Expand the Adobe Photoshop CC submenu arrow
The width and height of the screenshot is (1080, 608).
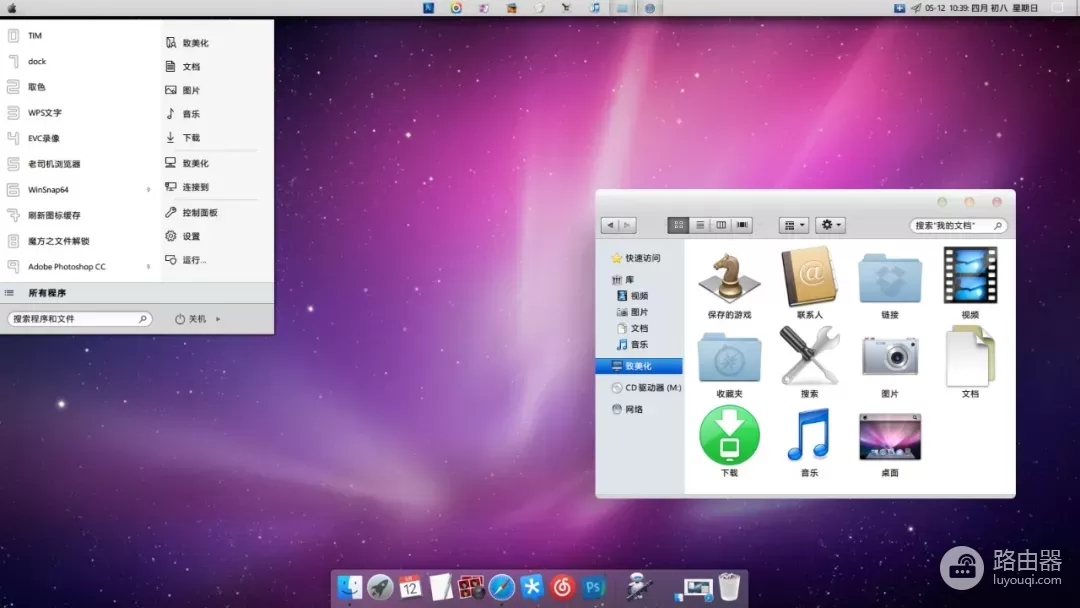pos(149,267)
